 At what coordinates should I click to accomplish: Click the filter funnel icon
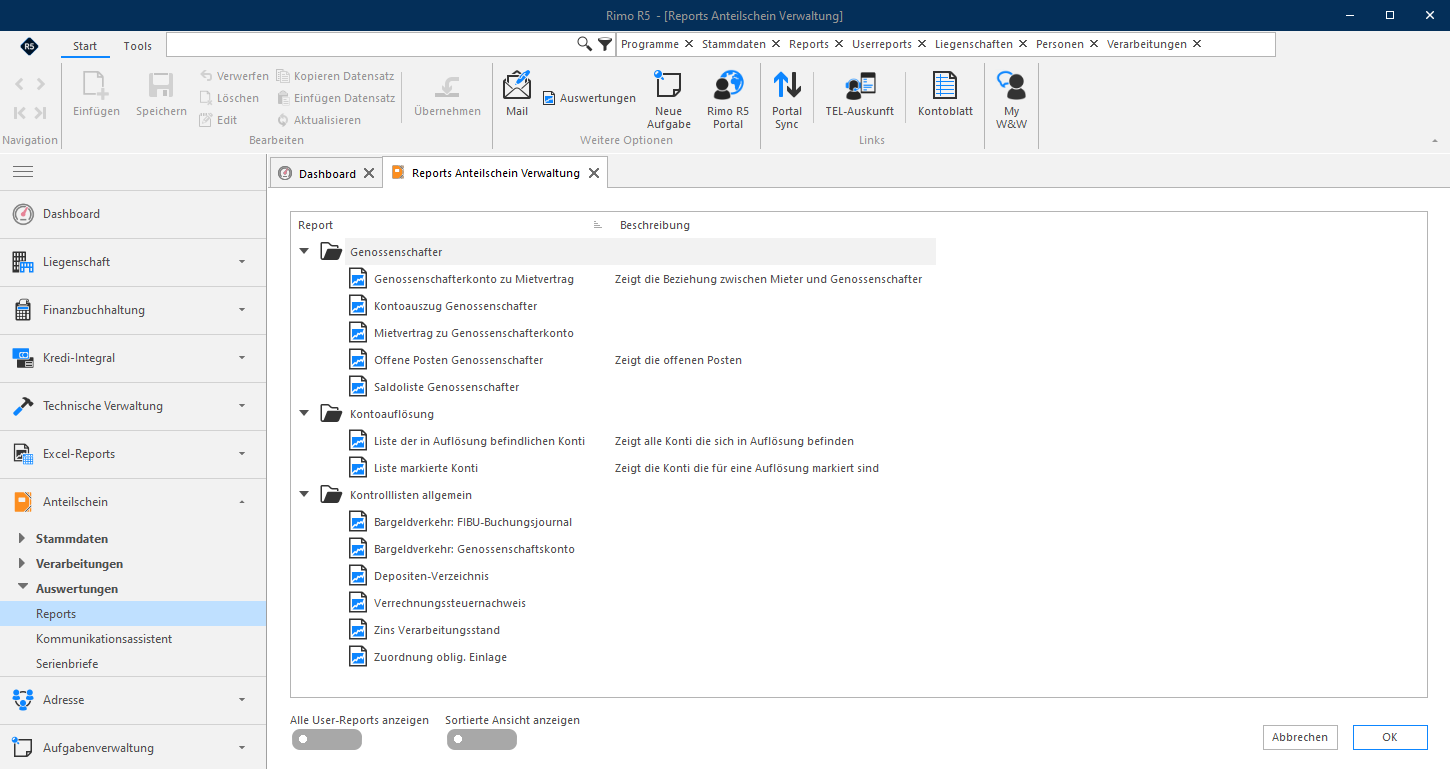tap(605, 44)
